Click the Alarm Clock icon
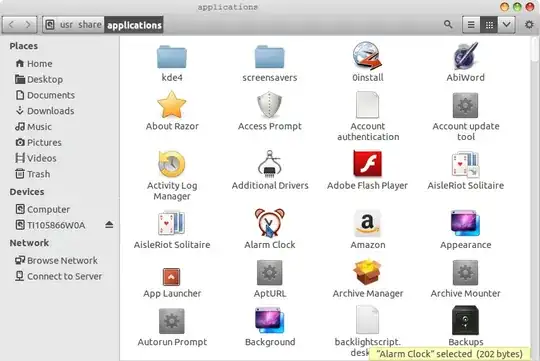Screen dimensions: 540x361 pos(270,223)
